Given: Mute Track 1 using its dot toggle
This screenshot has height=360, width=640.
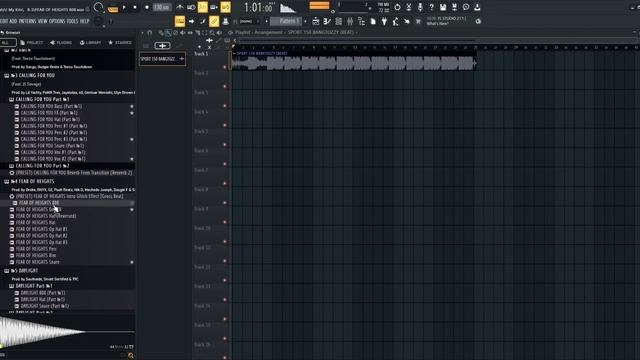Looking at the screenshot, I should tap(224, 67).
